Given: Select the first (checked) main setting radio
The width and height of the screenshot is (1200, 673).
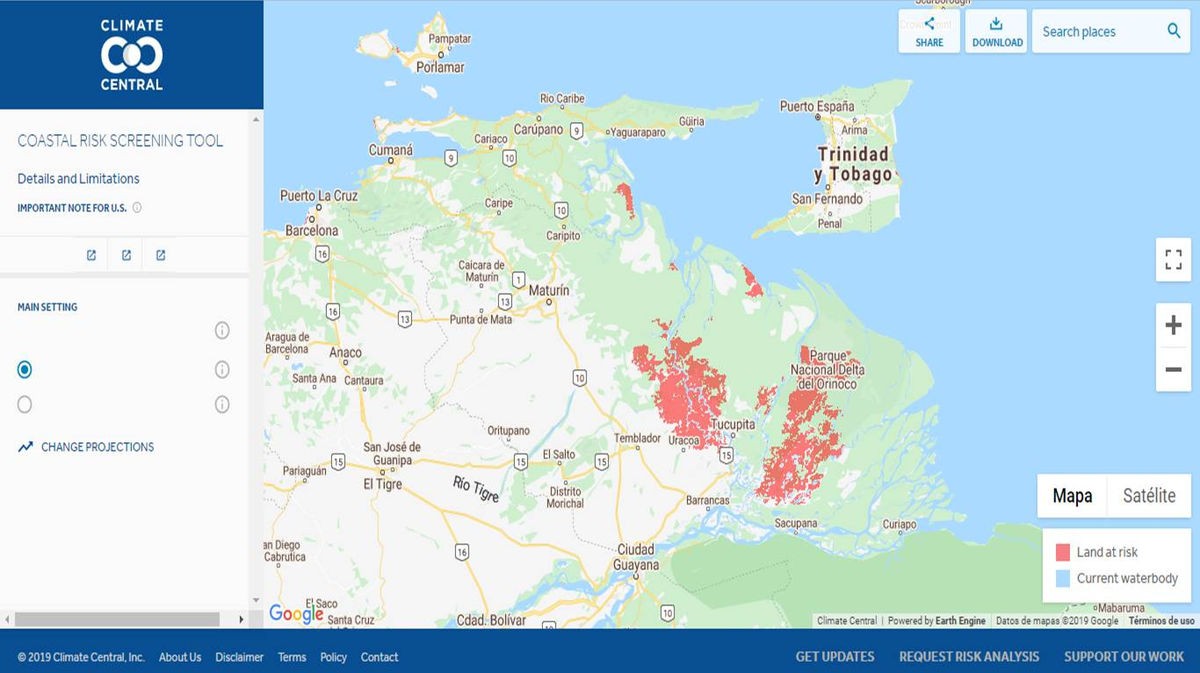Looking at the screenshot, I should pyautogui.click(x=25, y=370).
